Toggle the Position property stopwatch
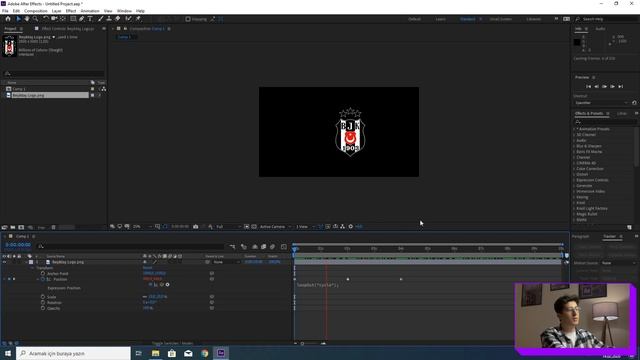 click(x=43, y=279)
